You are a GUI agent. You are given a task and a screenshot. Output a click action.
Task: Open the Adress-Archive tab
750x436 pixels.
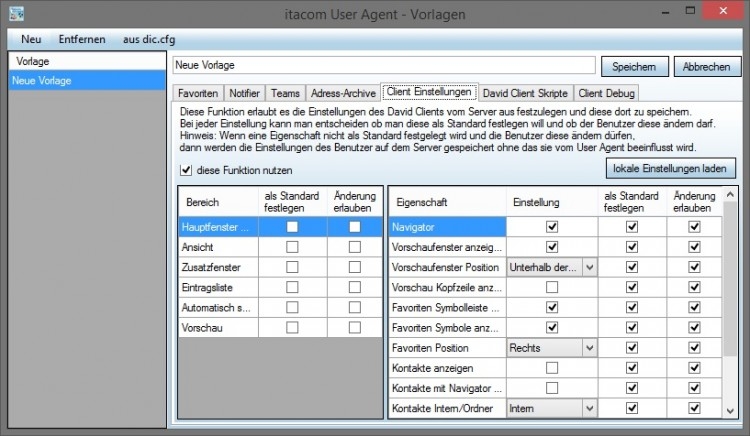[x=343, y=93]
